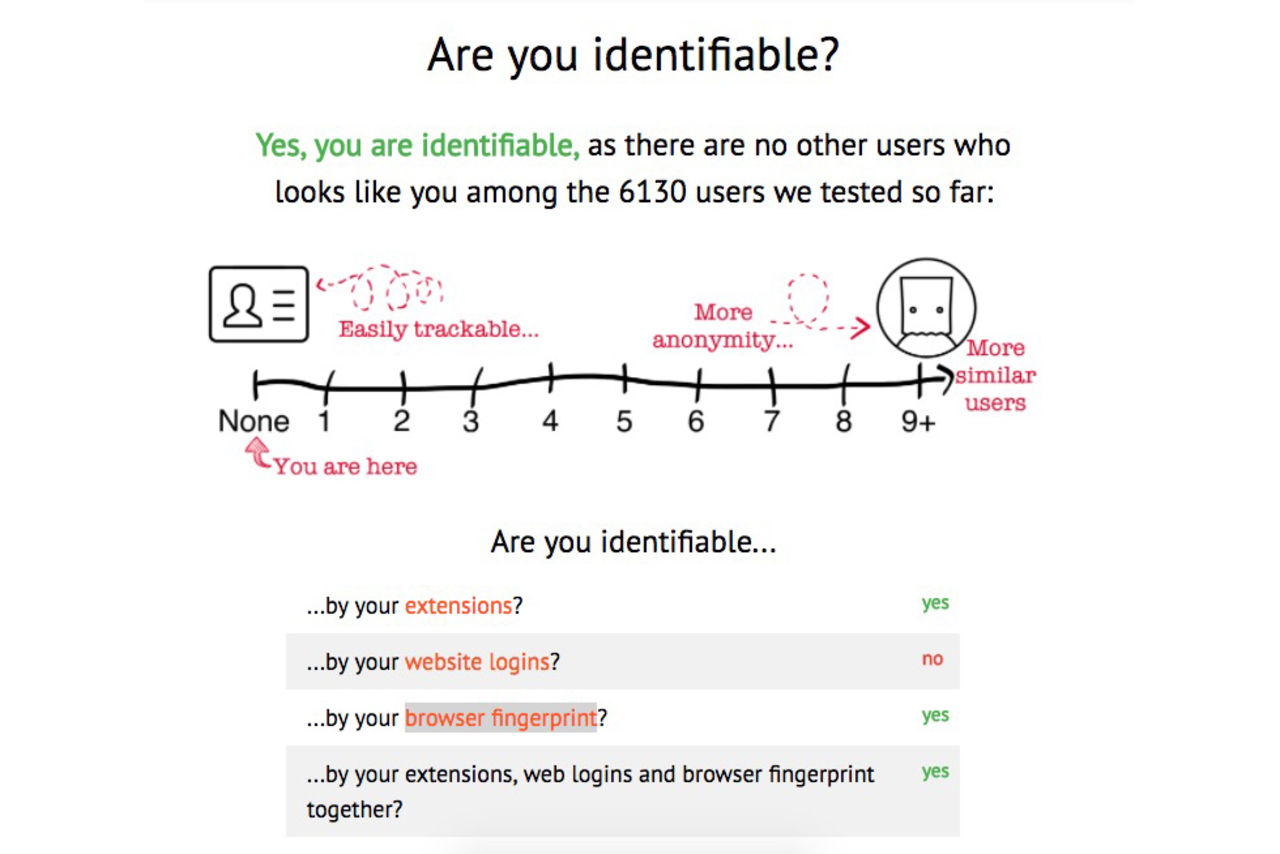The width and height of the screenshot is (1280, 854).
Task: Click the 'Are you identifiable?' page heading
Action: coord(632,55)
